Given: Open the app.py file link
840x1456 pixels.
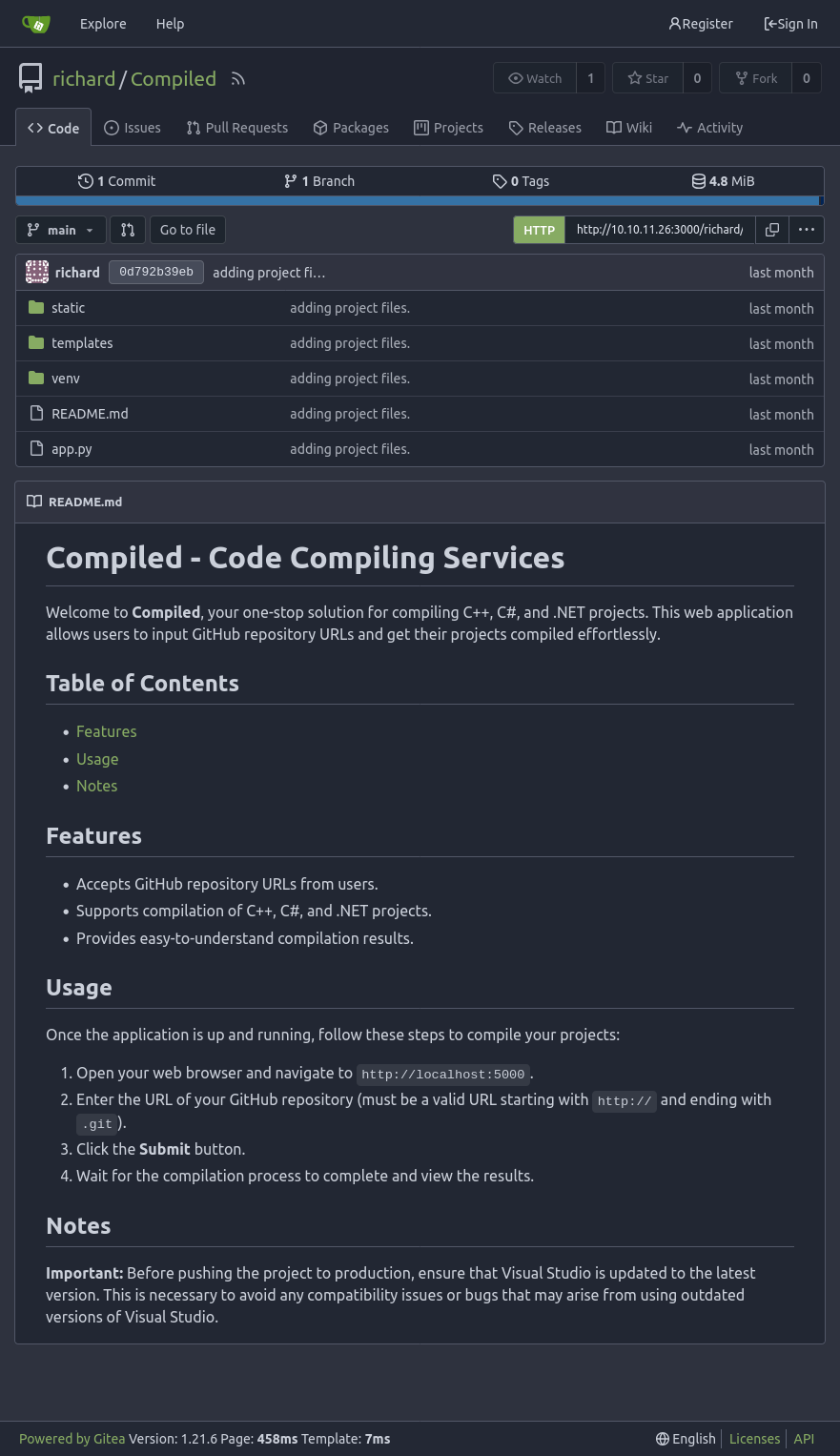Looking at the screenshot, I should (x=72, y=449).
